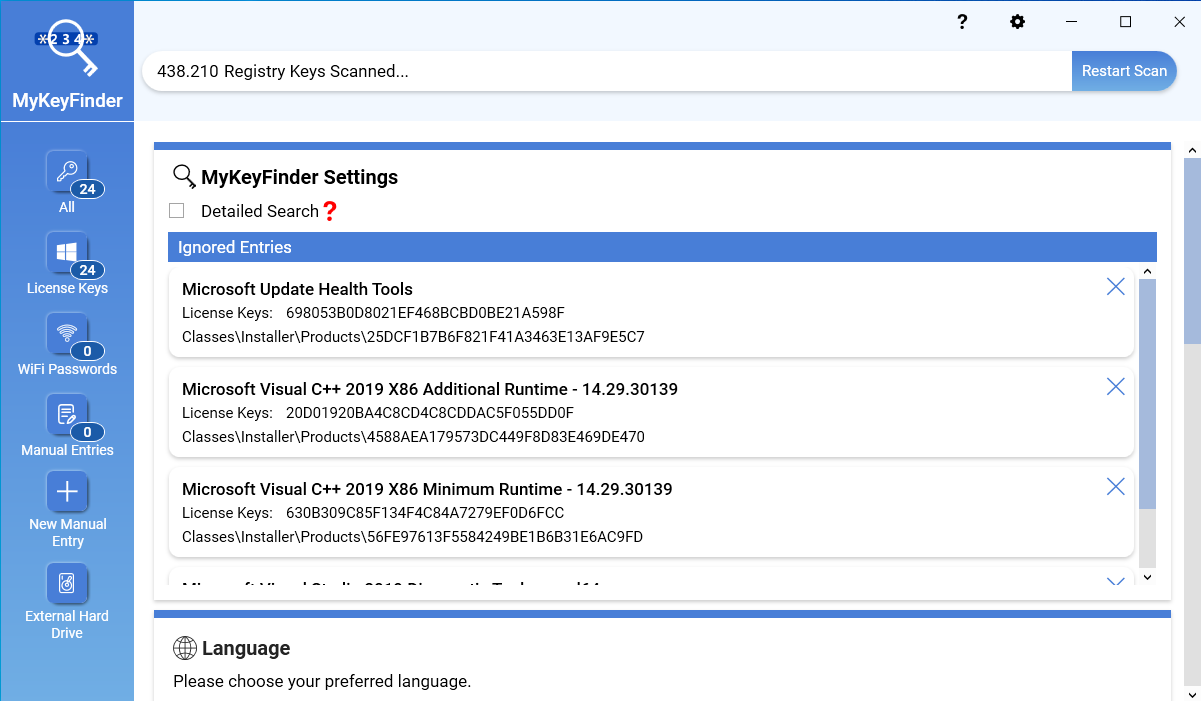1201x701 pixels.
Task: Click Visual C++ 2019 X86 Minimum Runtime title
Action: click(427, 489)
